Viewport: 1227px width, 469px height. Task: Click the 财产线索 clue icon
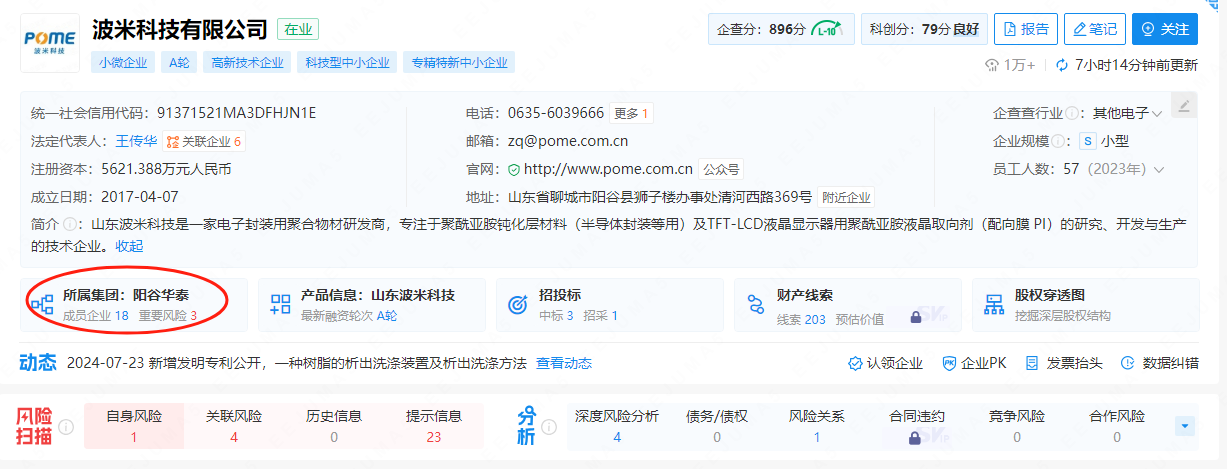pos(756,305)
